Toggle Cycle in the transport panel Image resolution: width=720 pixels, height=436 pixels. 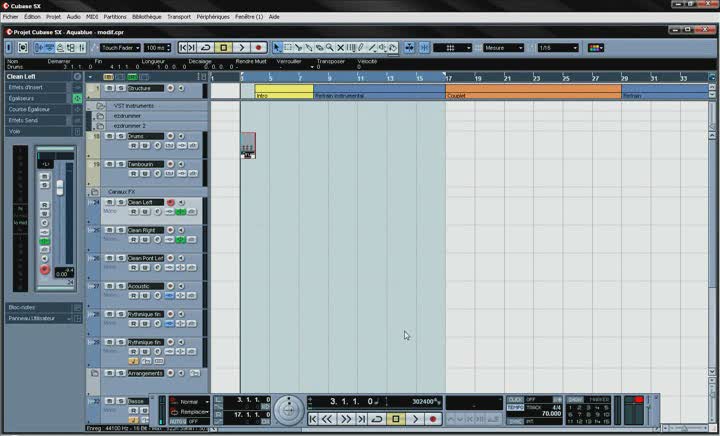(377, 419)
